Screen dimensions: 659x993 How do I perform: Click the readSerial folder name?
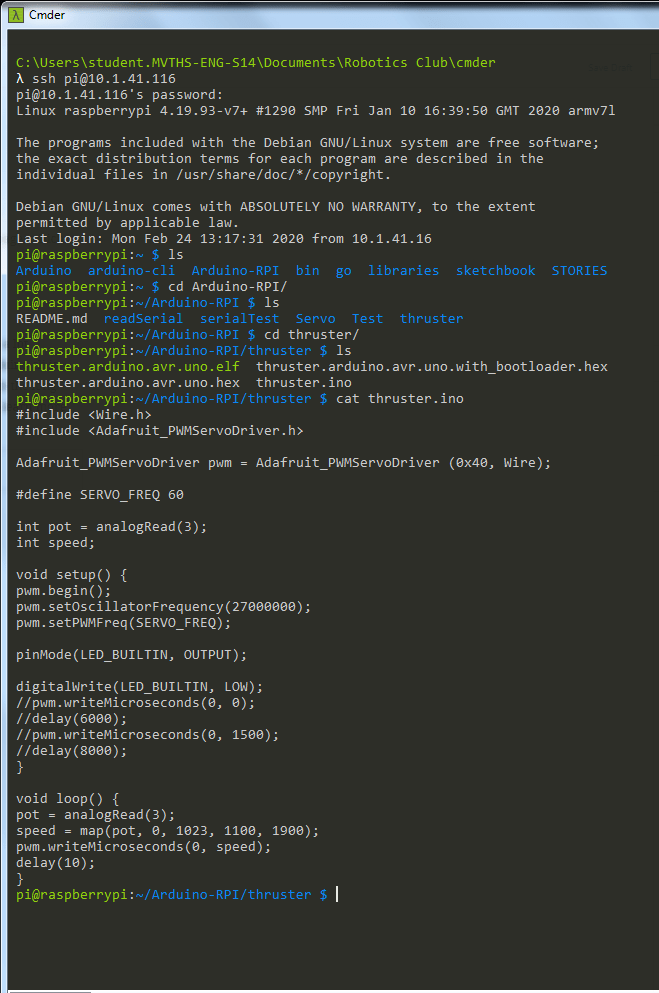click(143, 318)
